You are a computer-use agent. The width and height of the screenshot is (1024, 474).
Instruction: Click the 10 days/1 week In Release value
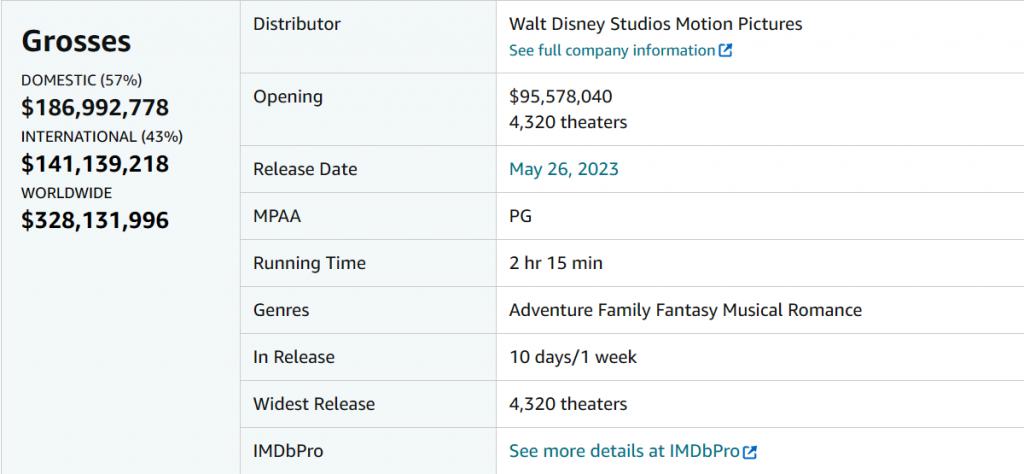point(572,357)
